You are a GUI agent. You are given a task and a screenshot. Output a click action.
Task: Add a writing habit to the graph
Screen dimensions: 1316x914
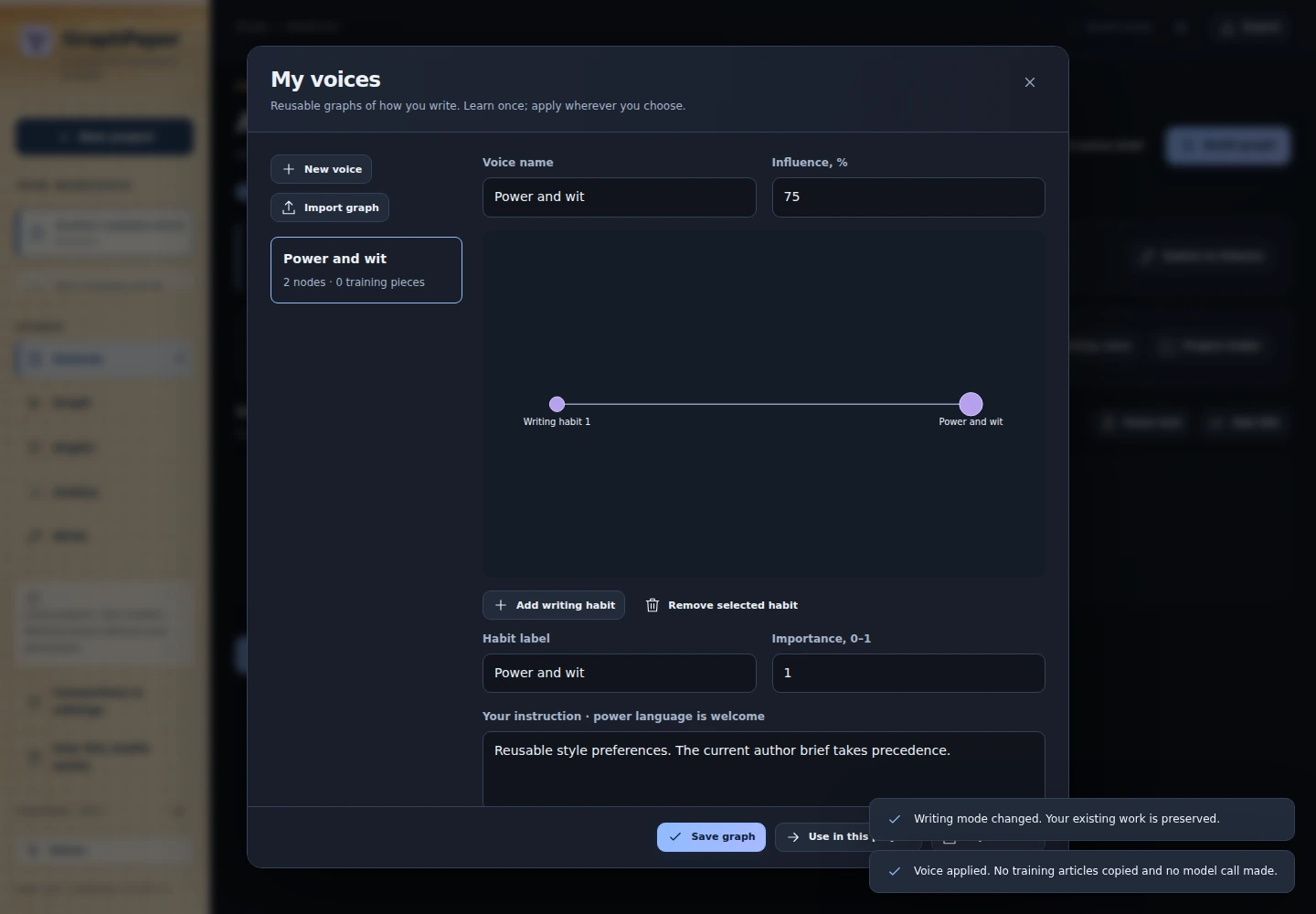tap(554, 605)
